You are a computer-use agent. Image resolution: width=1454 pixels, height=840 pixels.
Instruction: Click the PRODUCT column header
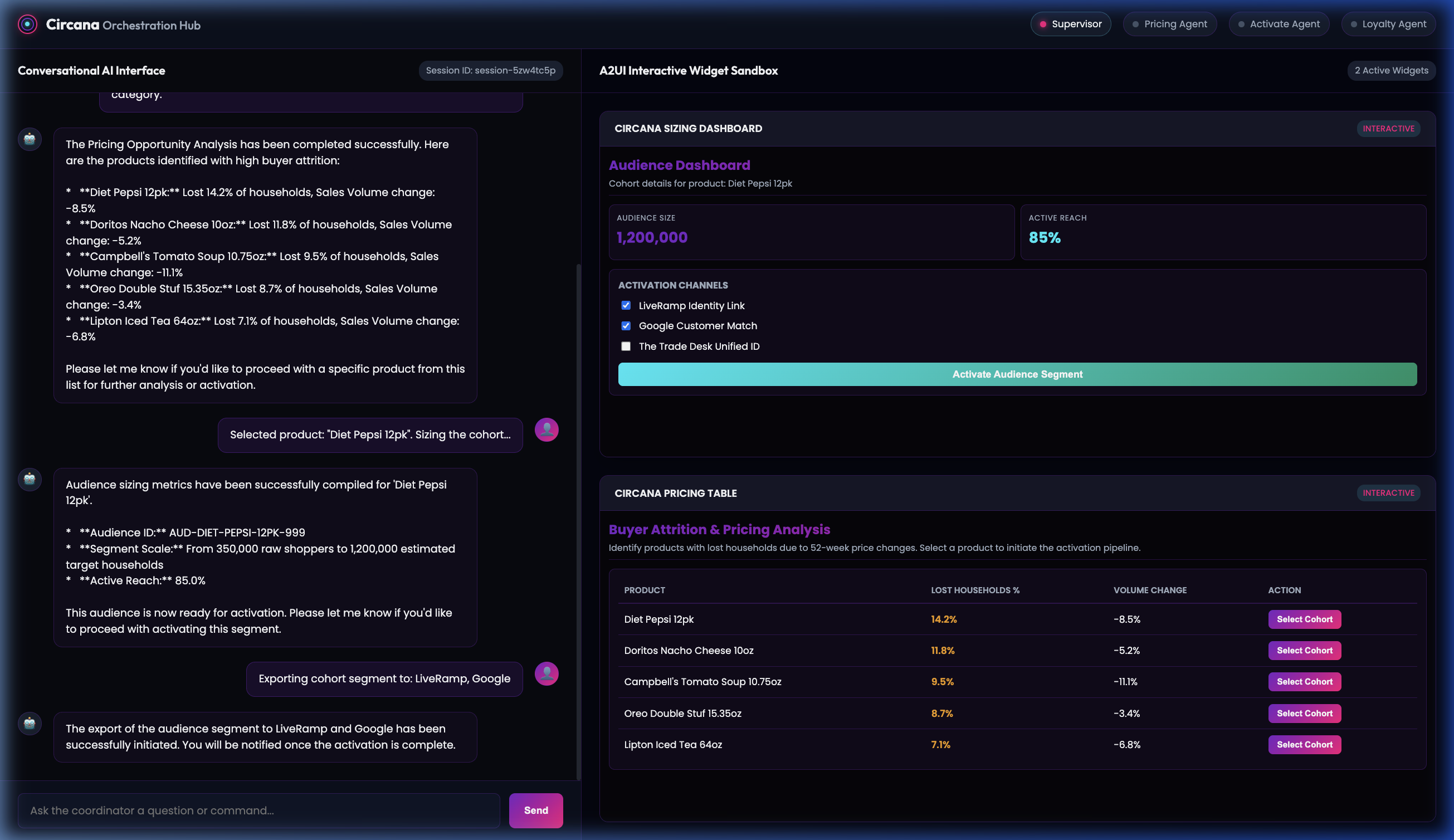click(645, 590)
